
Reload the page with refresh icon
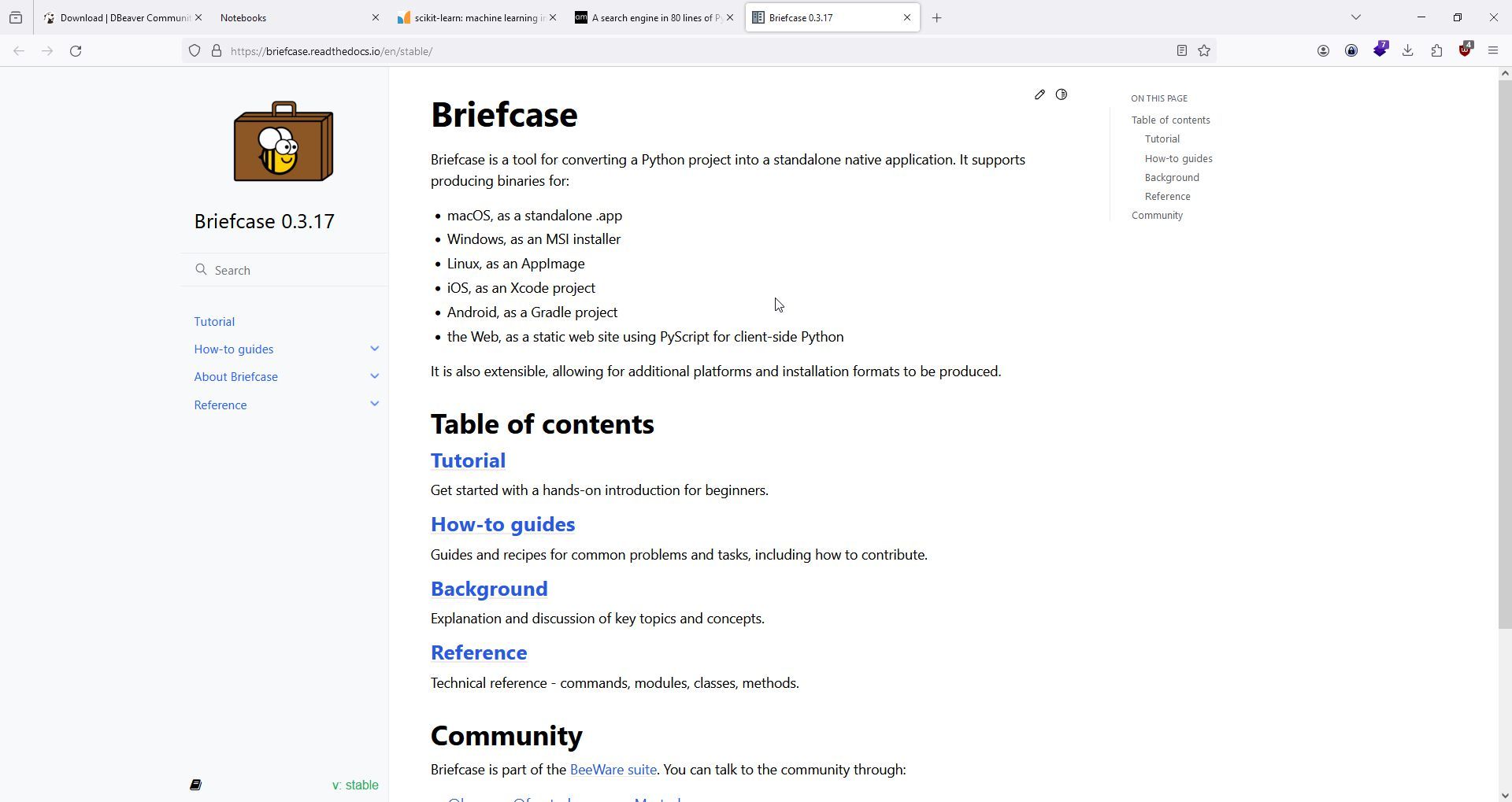pyautogui.click(x=76, y=51)
